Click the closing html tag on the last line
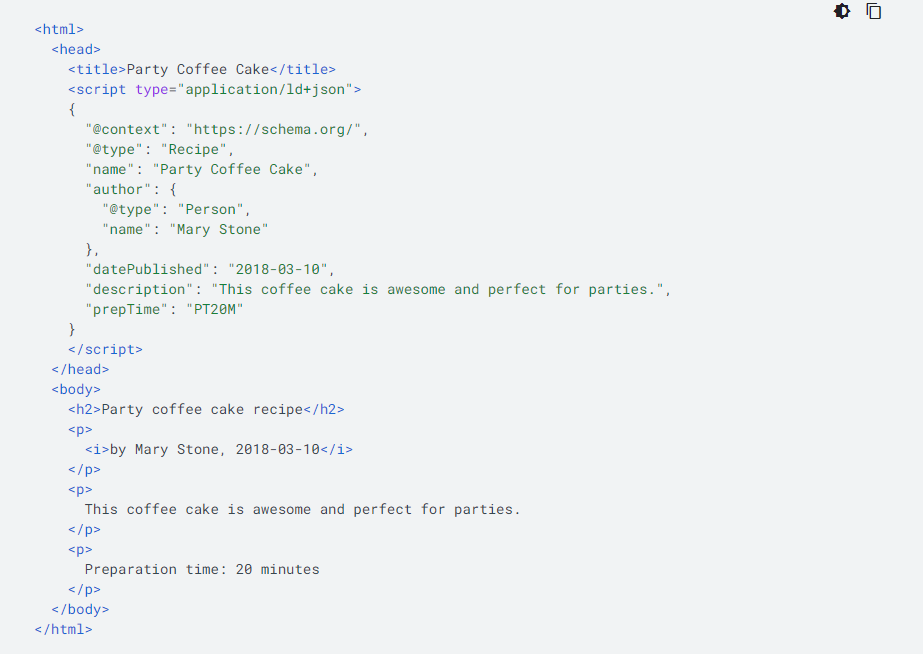 (x=63, y=629)
